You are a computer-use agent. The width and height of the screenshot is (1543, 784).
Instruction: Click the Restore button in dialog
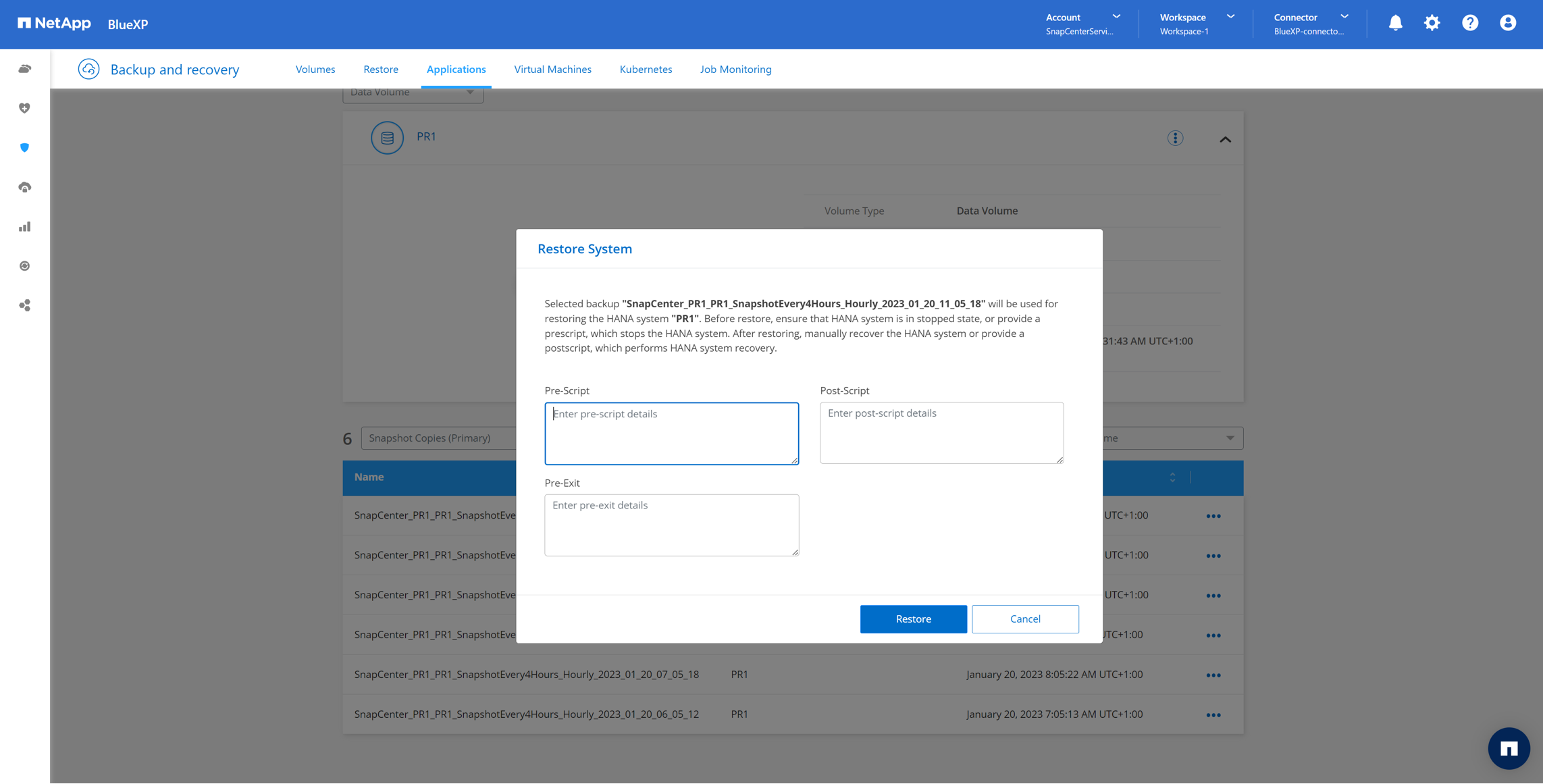pos(913,619)
